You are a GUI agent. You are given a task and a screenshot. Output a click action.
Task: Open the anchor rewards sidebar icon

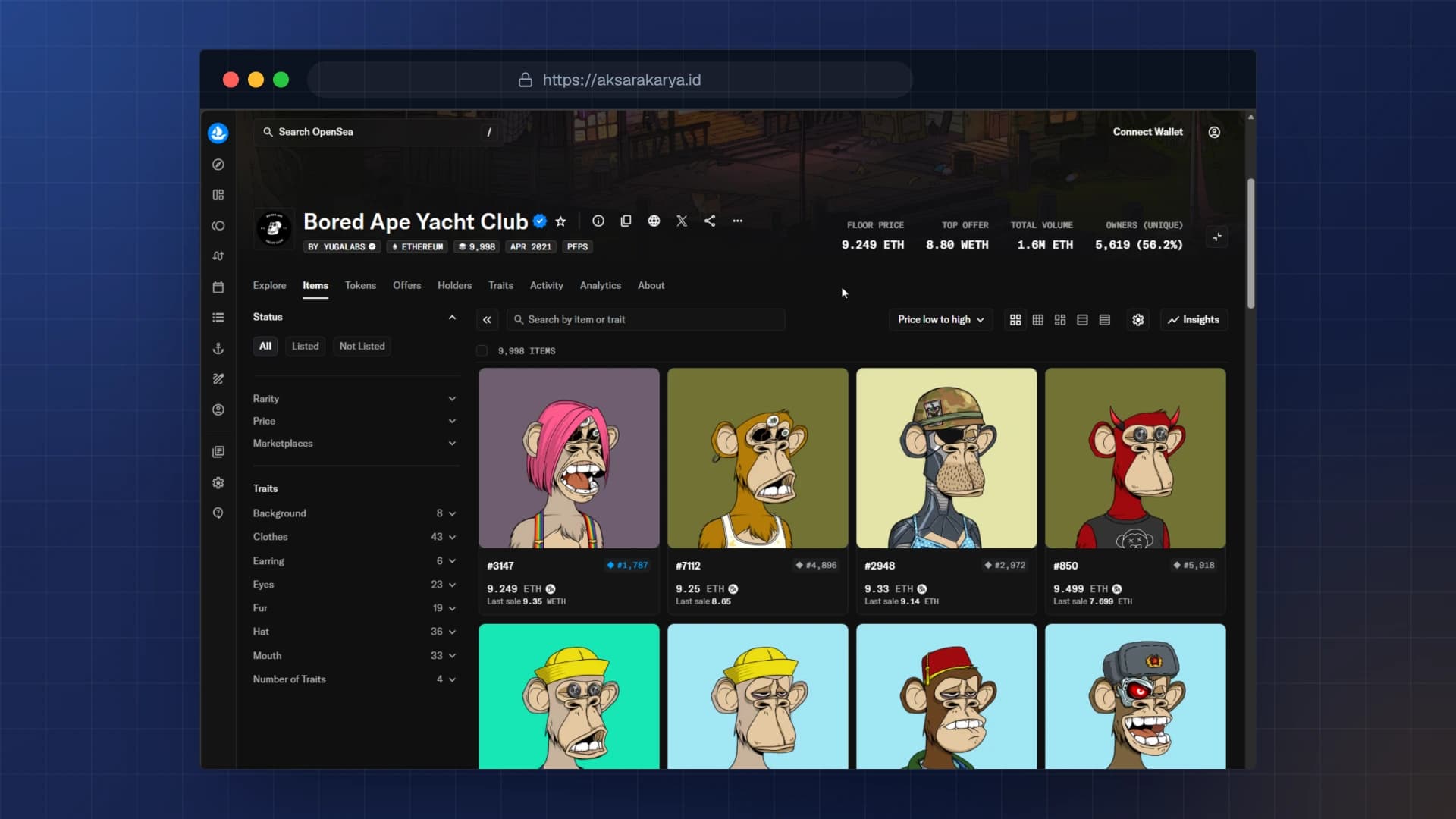(x=218, y=348)
